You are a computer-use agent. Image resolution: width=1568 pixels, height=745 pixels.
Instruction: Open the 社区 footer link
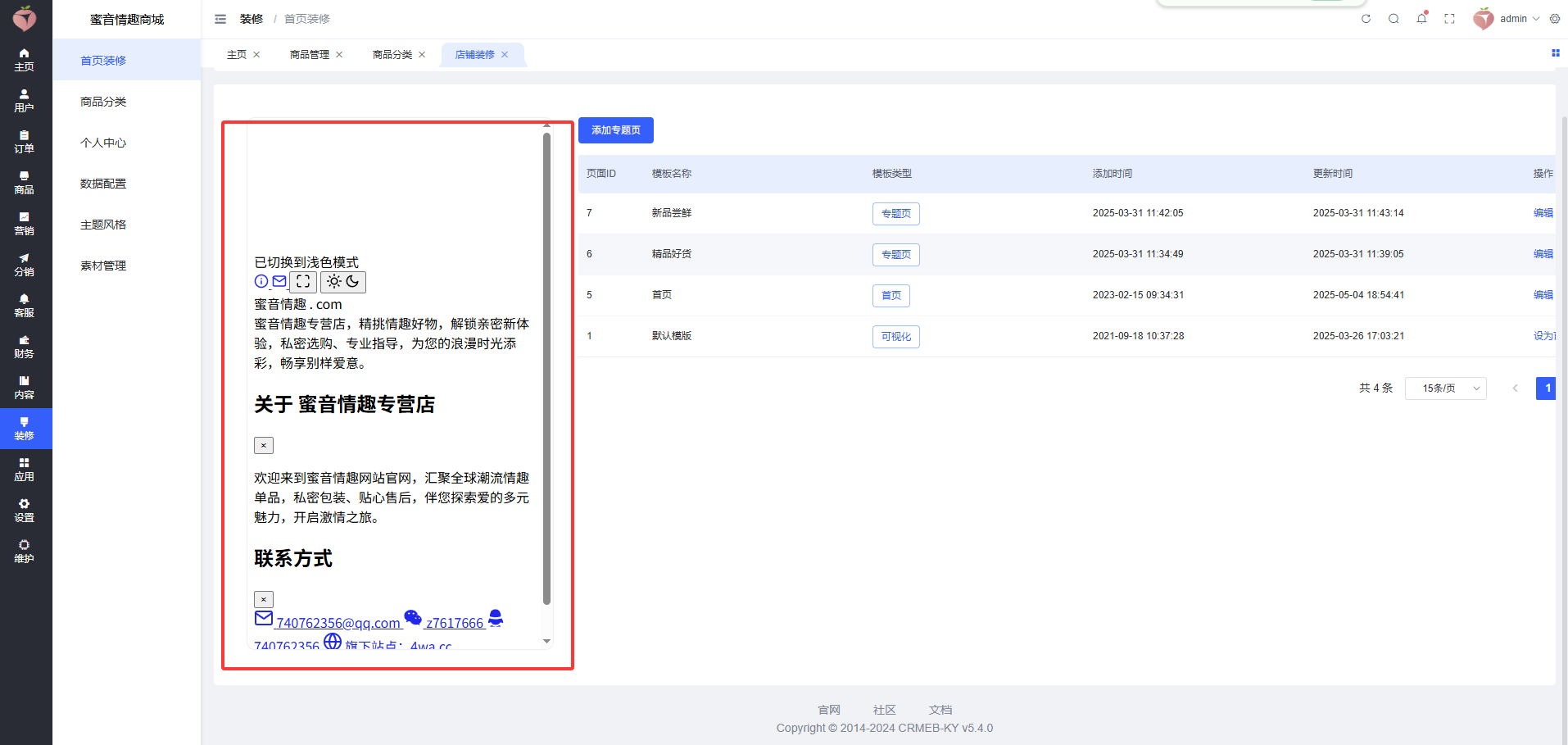pyautogui.click(x=885, y=710)
